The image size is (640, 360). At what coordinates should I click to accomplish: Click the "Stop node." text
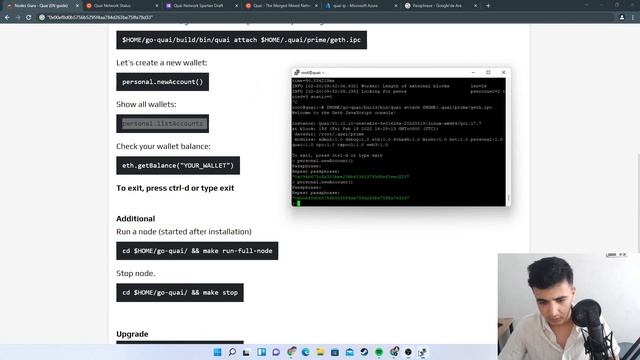click(x=136, y=273)
